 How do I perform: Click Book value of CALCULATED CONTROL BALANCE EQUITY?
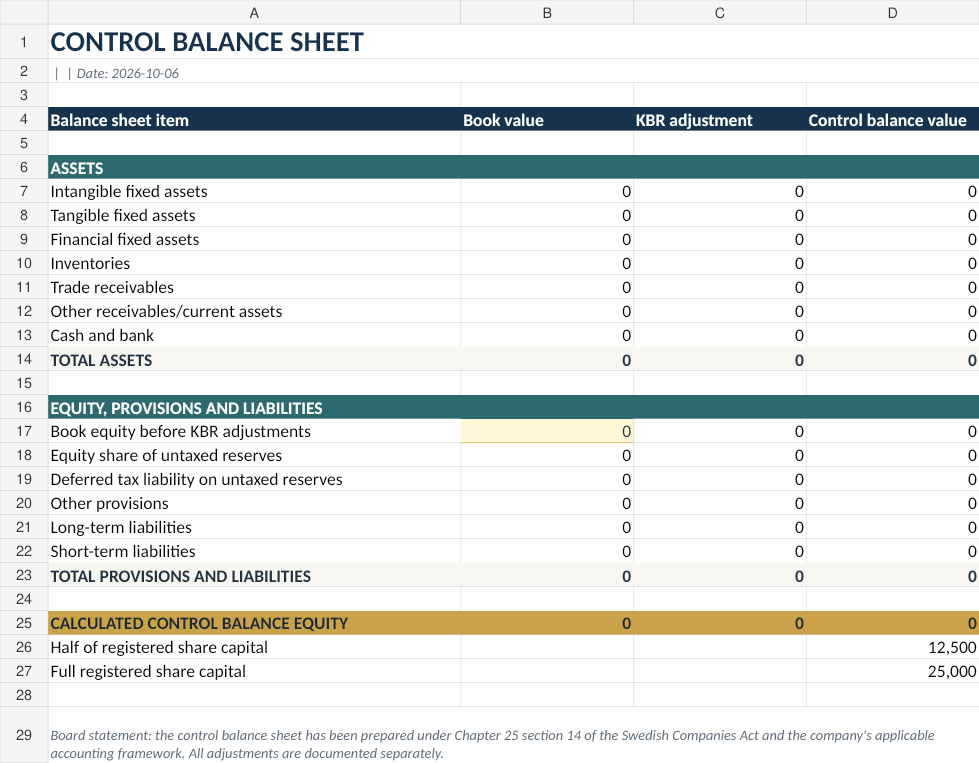(x=547, y=623)
